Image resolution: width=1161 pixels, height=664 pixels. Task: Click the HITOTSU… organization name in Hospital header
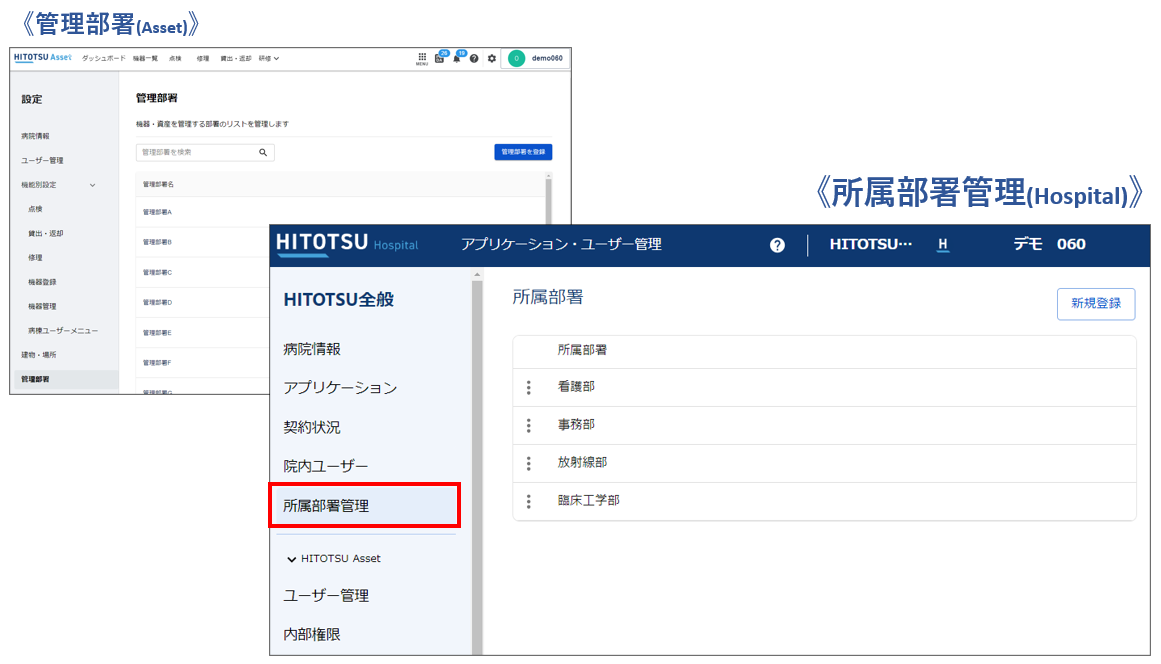coord(871,244)
